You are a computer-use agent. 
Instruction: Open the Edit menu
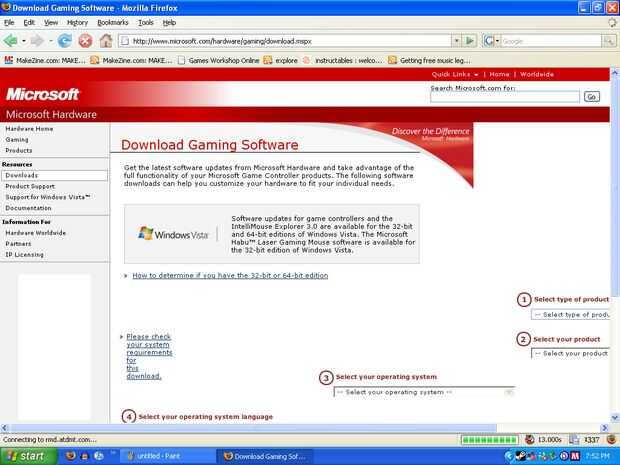(29, 23)
